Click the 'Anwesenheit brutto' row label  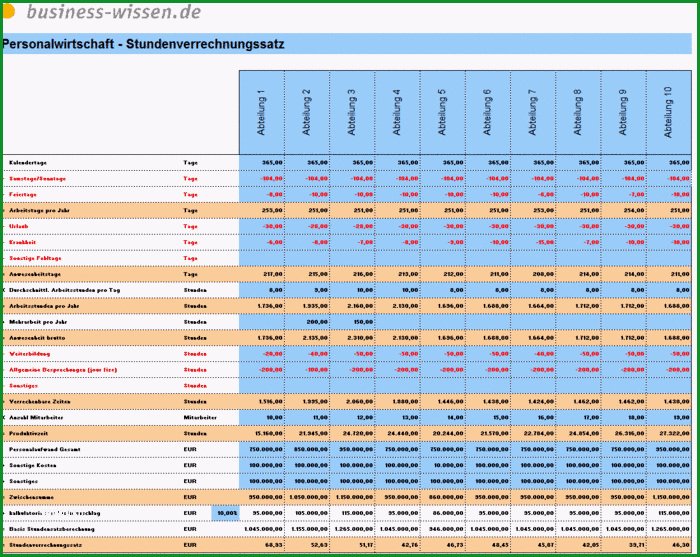[37, 338]
